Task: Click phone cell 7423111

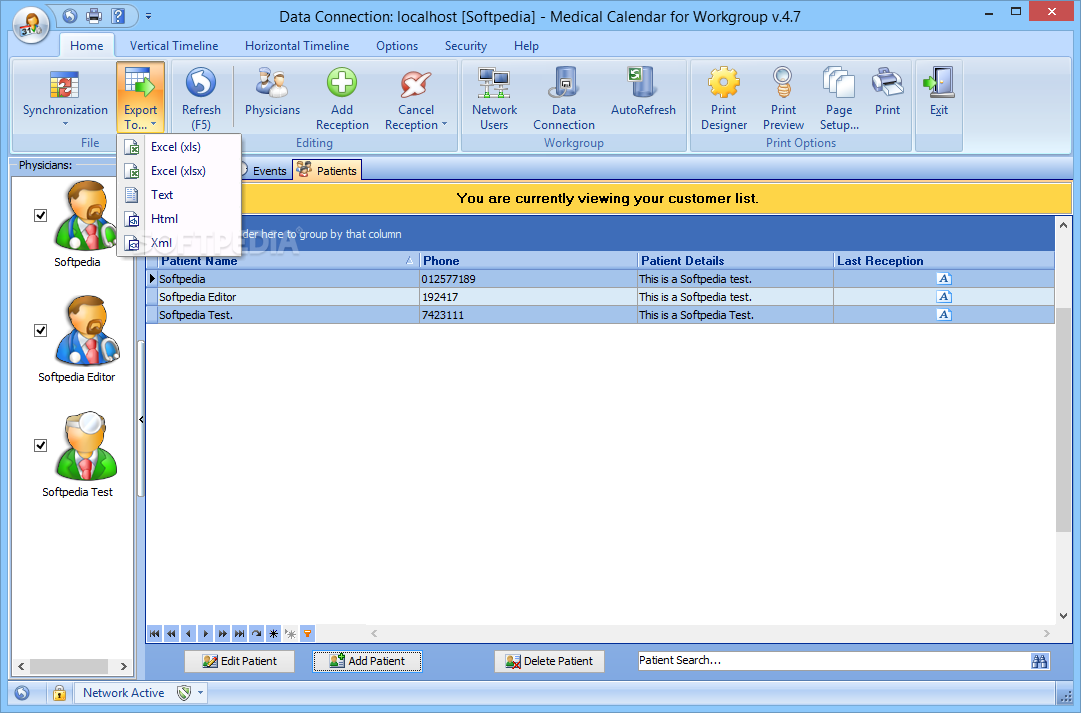Action: point(528,314)
